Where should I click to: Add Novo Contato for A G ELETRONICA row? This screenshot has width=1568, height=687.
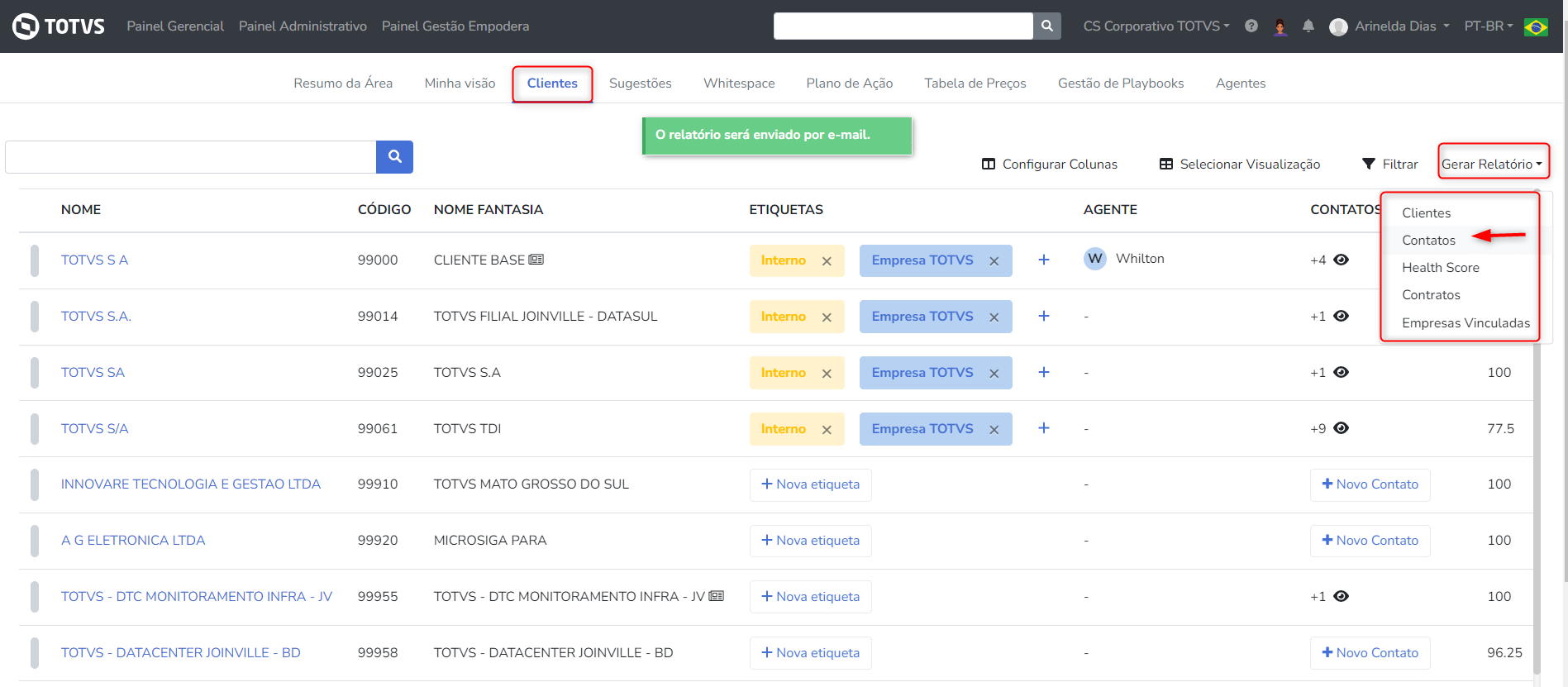pyautogui.click(x=1370, y=541)
